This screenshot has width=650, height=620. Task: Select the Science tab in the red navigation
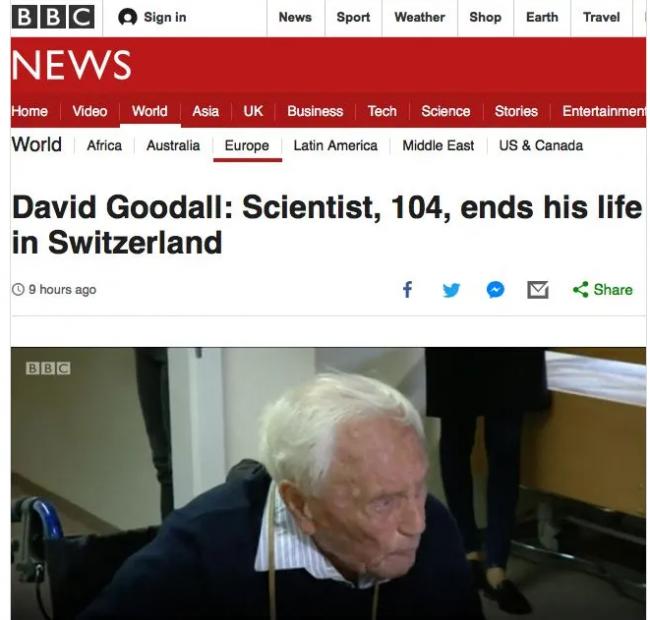pyautogui.click(x=446, y=111)
